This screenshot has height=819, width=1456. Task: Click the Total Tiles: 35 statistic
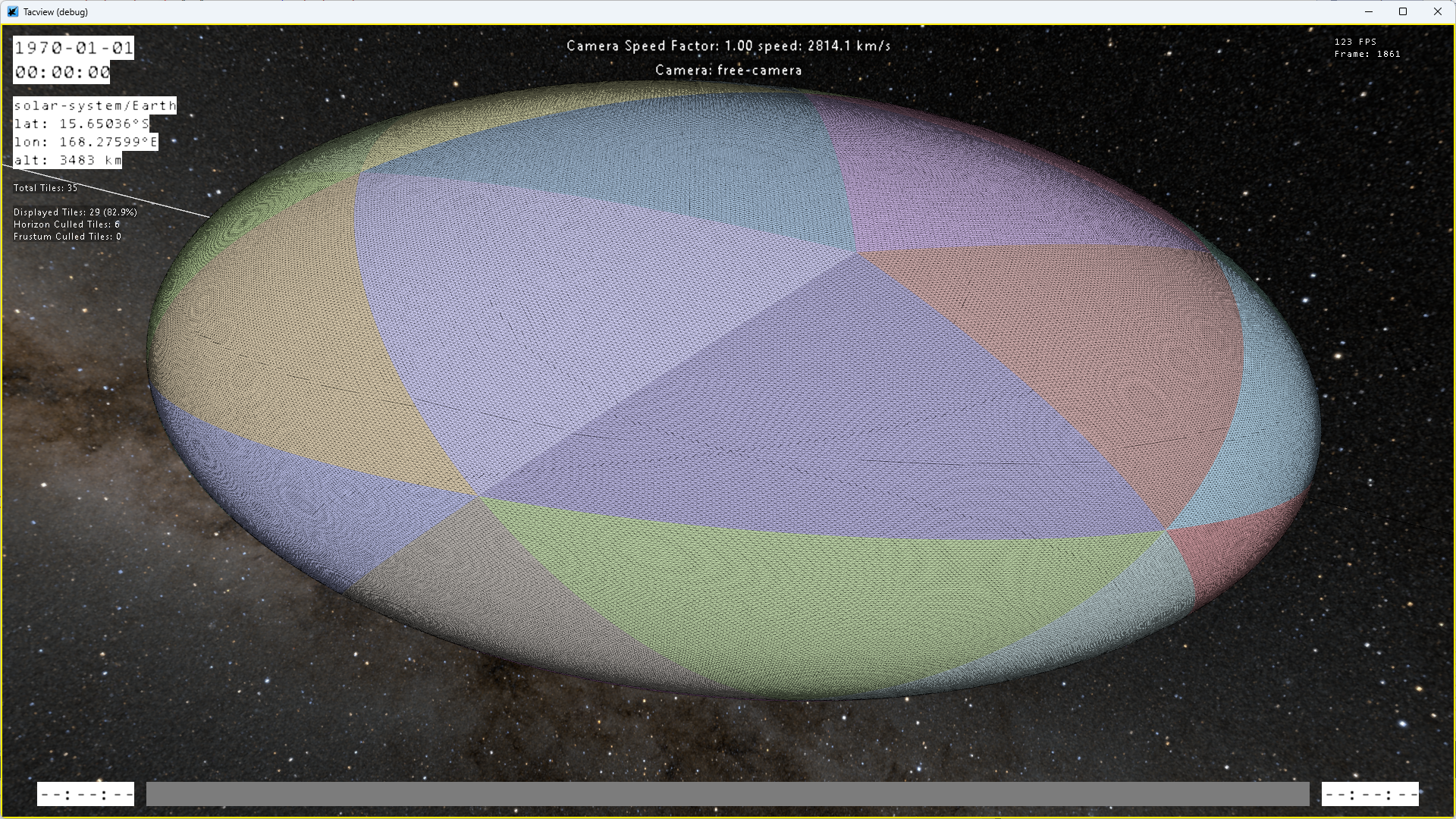[45, 187]
